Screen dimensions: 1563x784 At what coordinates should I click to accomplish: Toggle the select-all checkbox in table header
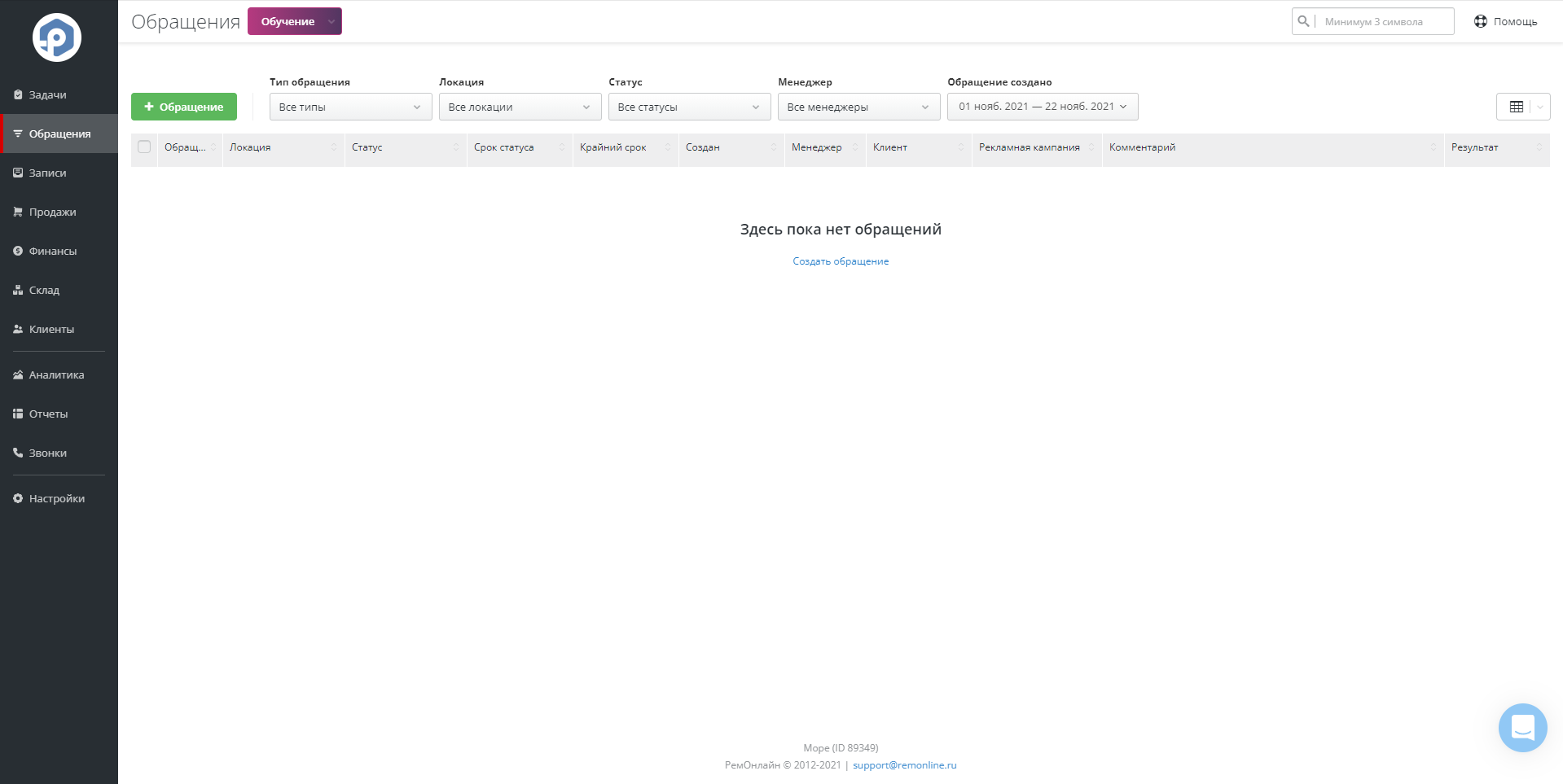point(144,147)
